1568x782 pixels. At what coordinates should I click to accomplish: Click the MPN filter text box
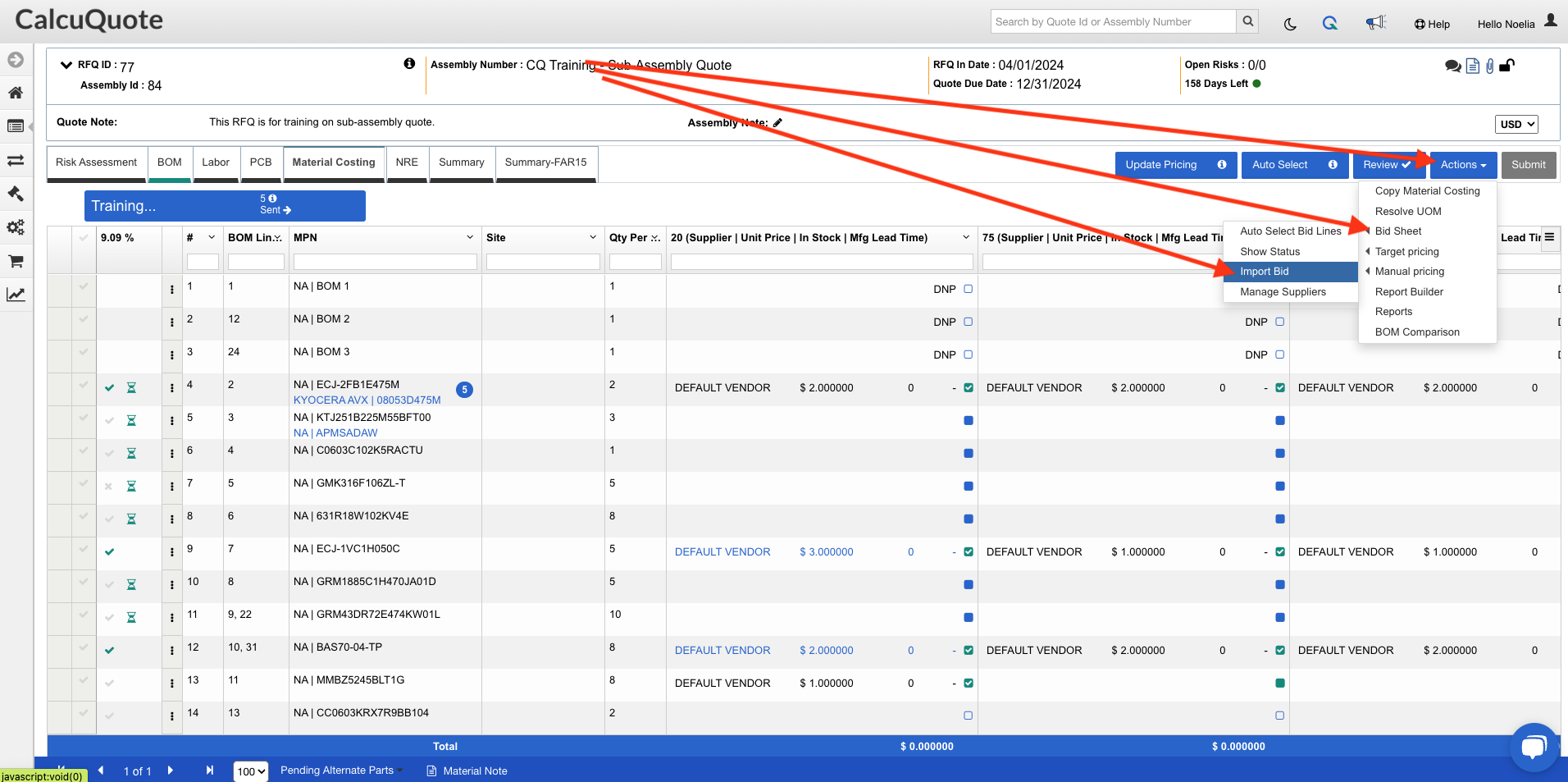tap(385, 262)
